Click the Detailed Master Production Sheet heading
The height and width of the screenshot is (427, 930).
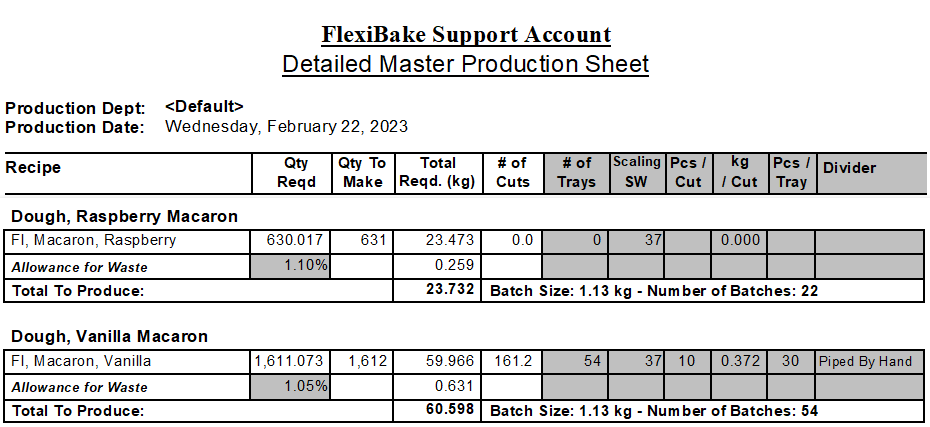[466, 63]
